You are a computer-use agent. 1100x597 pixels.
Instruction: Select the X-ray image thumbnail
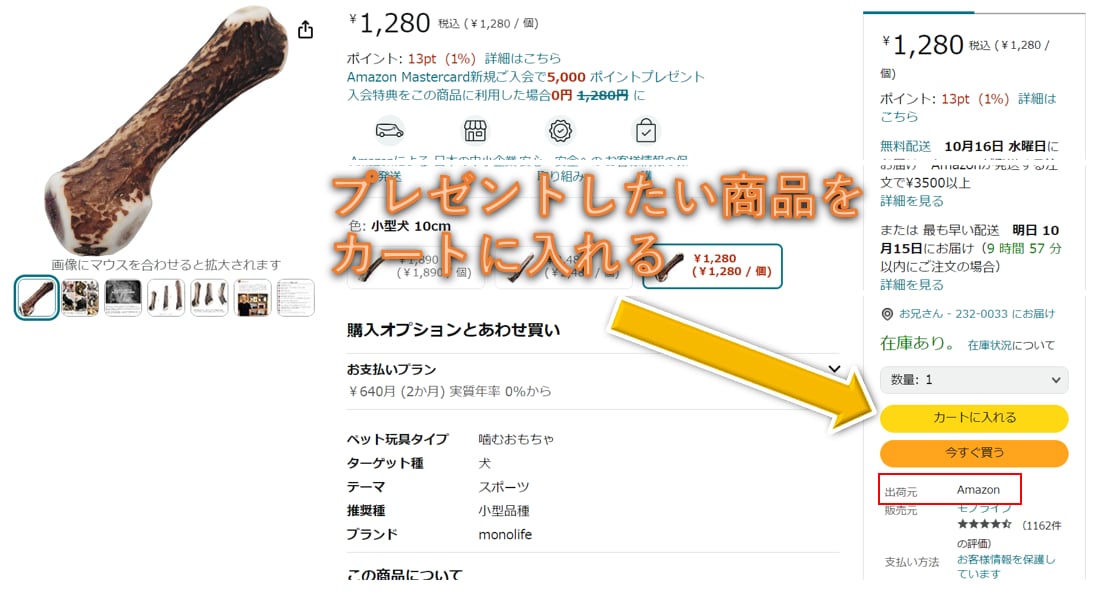123,297
